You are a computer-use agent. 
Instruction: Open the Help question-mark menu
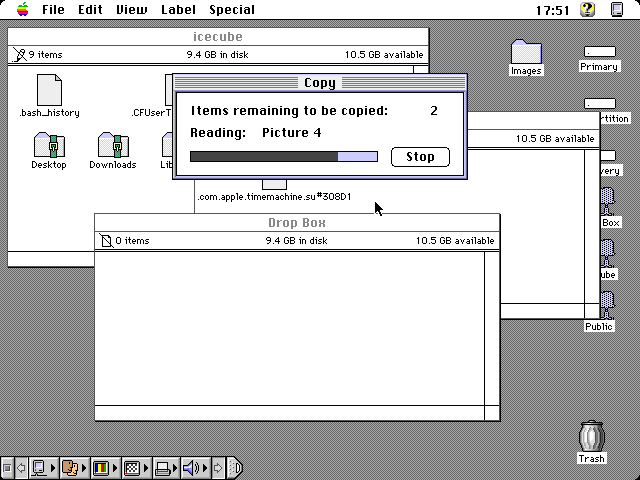coord(587,9)
